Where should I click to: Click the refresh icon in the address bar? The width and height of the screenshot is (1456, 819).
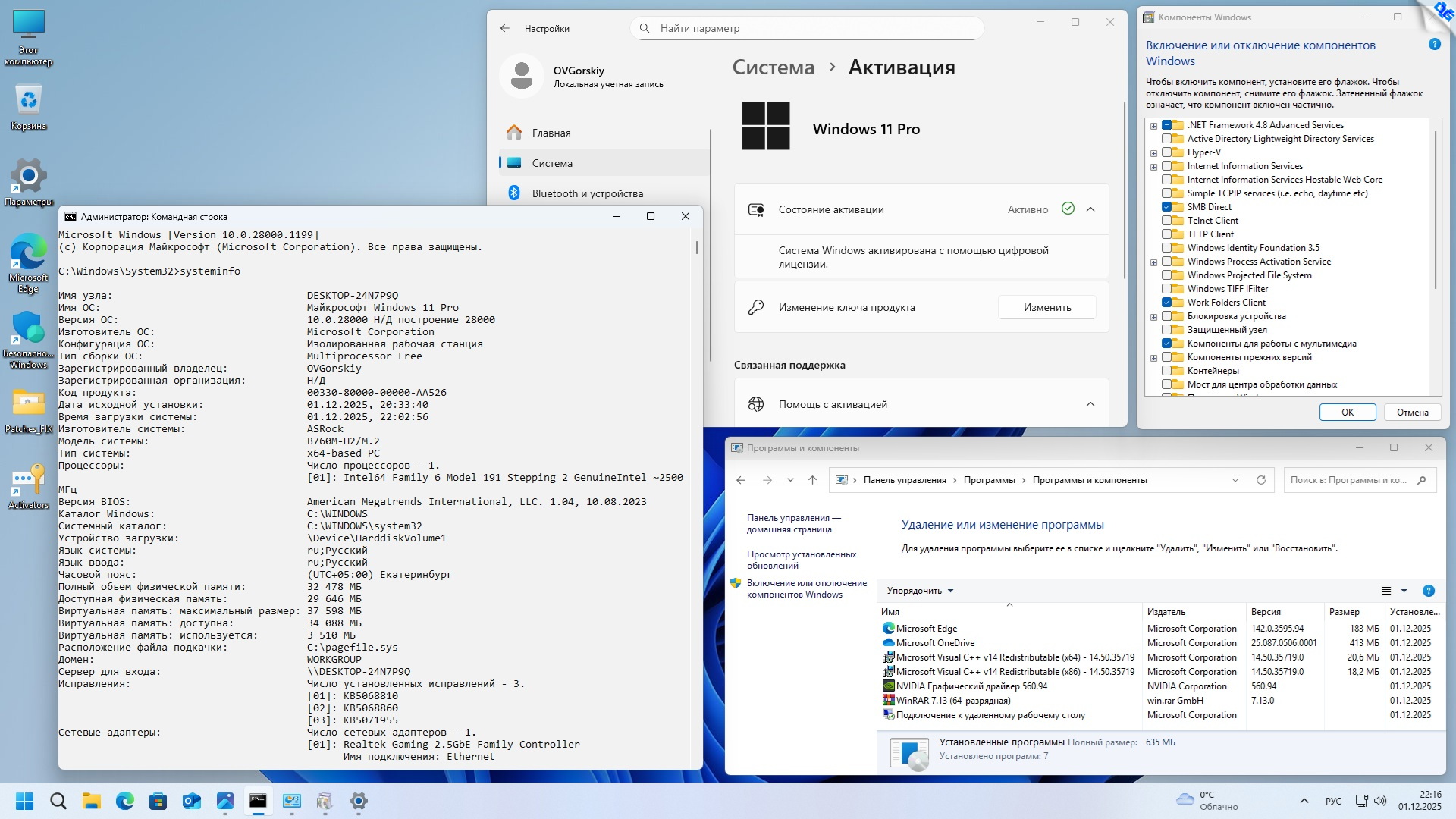[x=1261, y=480]
